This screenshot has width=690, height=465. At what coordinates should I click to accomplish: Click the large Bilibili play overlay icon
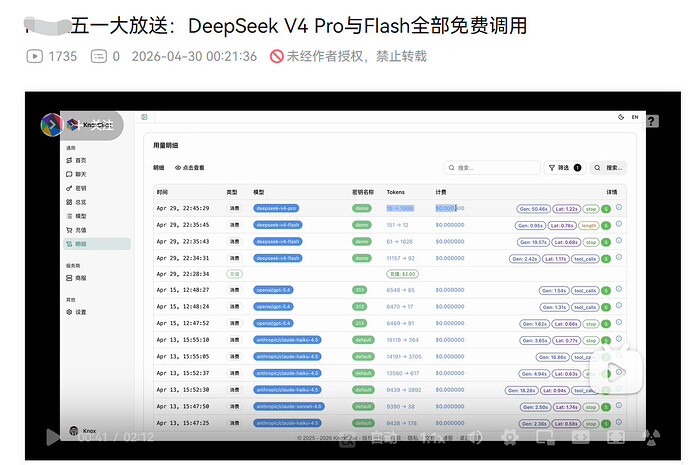click(x=616, y=370)
